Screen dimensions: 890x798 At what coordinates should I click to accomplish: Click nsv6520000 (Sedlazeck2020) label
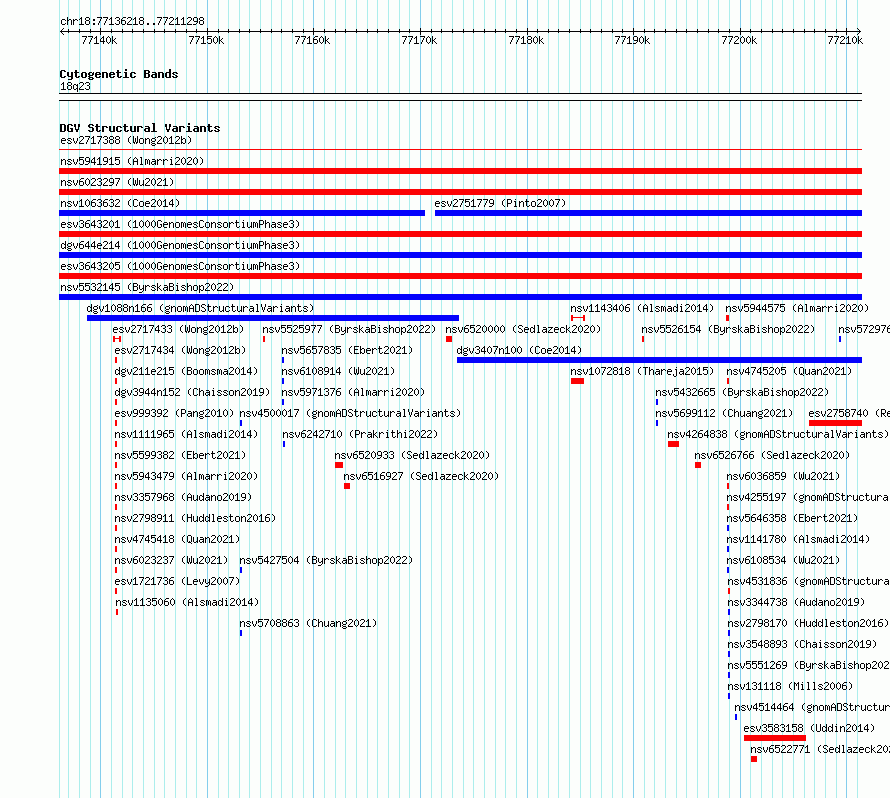[x=523, y=329]
